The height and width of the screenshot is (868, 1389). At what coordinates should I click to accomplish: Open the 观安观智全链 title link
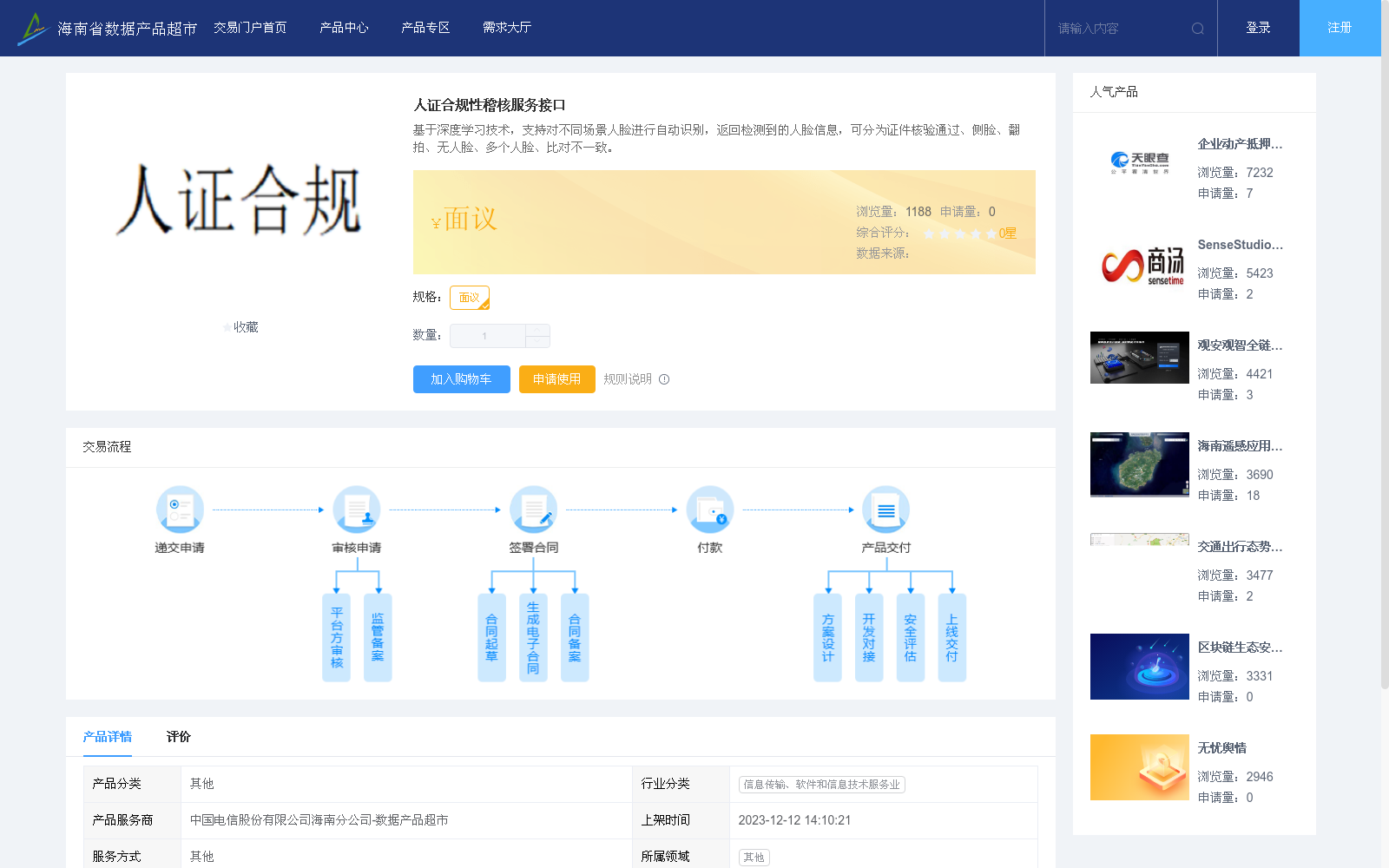pos(1240,345)
